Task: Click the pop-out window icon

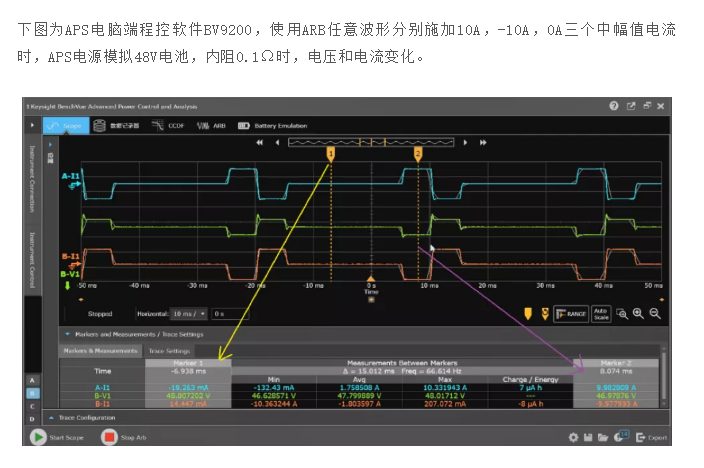Action: pyautogui.click(x=631, y=106)
